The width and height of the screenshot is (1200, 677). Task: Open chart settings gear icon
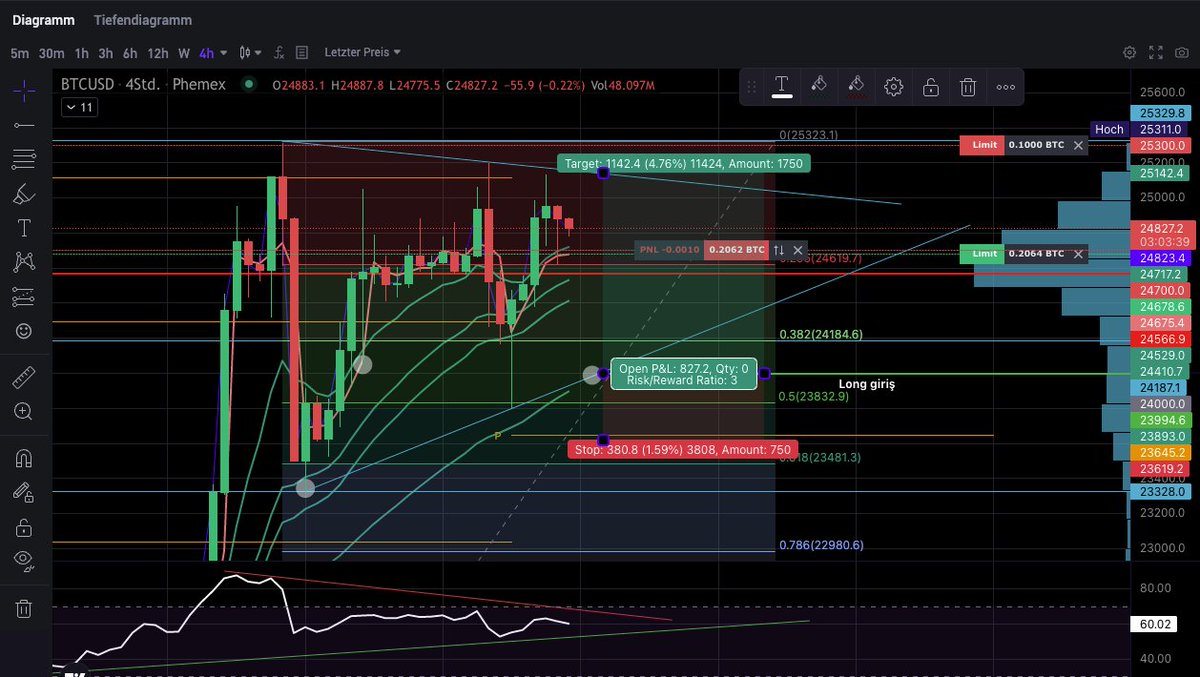point(1129,52)
